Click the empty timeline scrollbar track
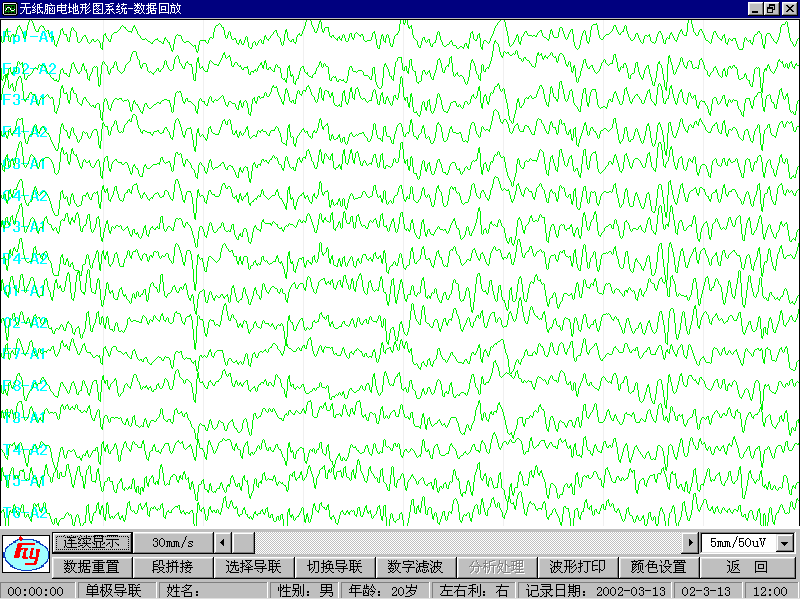 [x=460, y=542]
